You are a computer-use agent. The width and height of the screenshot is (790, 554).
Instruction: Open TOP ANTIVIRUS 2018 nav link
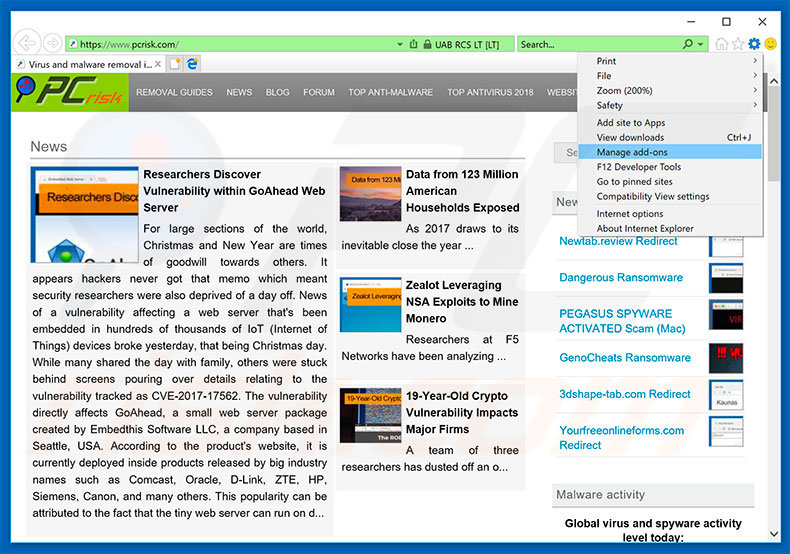pyautogui.click(x=490, y=92)
